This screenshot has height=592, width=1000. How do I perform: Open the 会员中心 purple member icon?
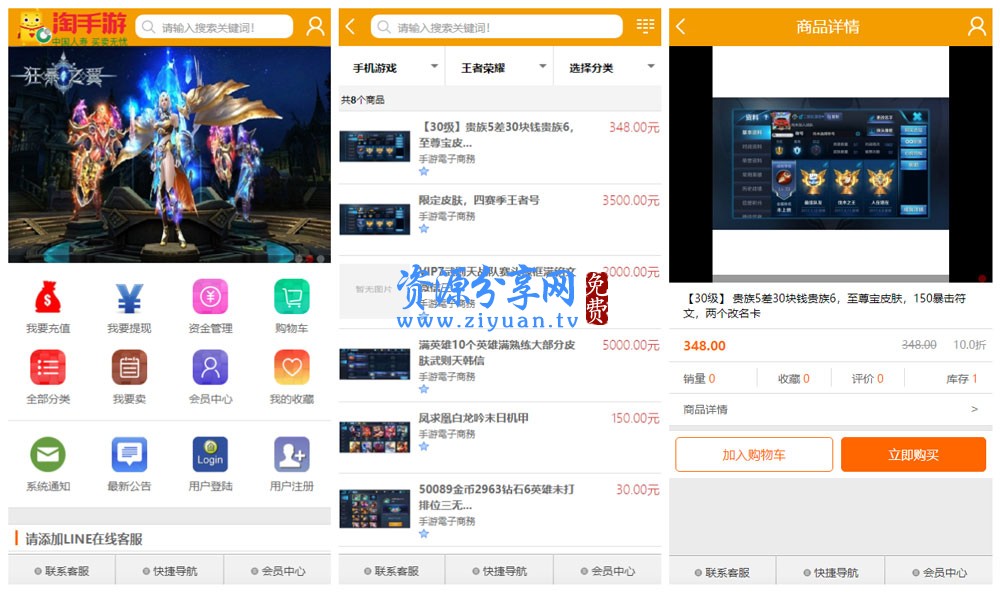pos(210,367)
